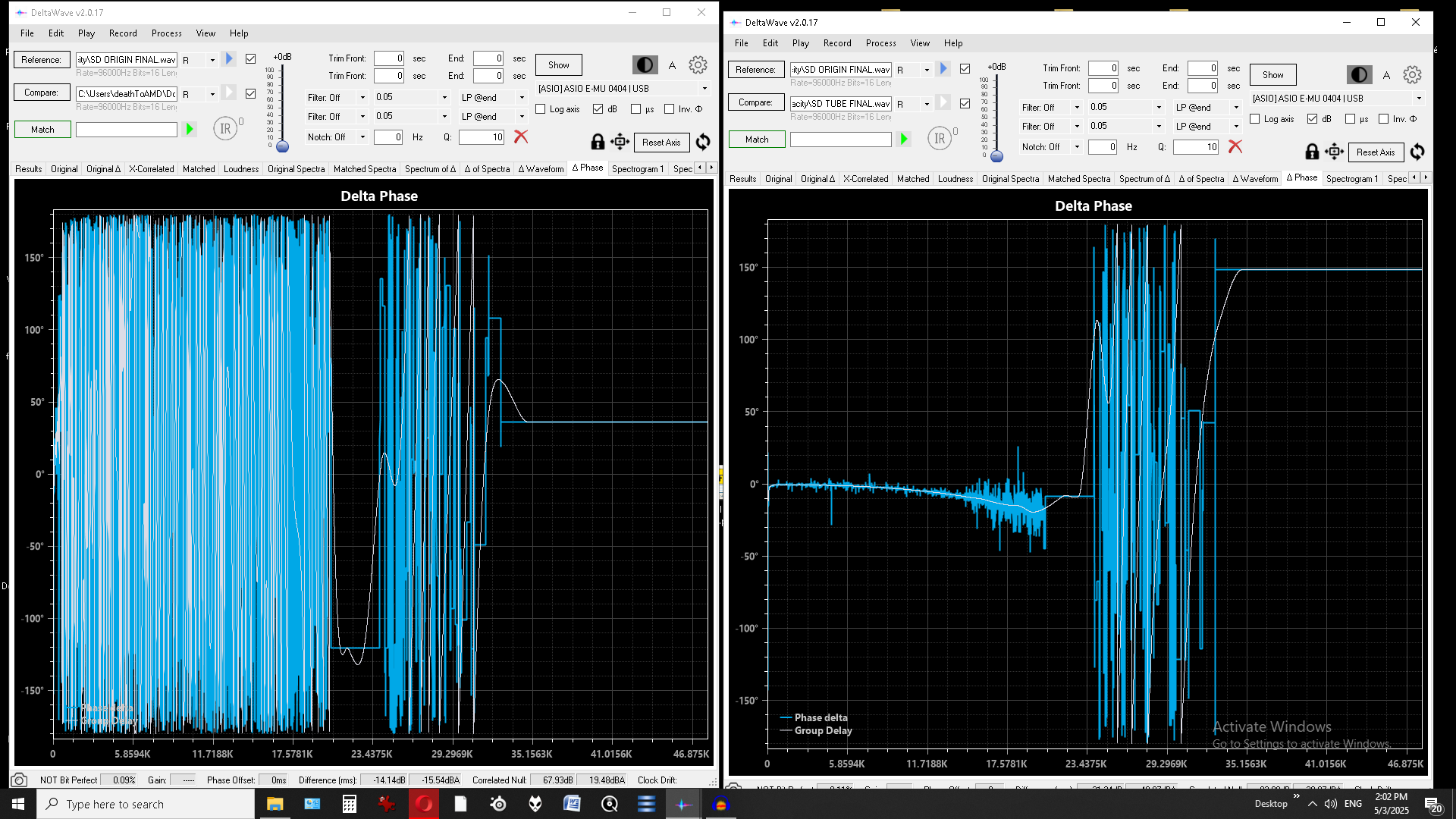The image size is (1456, 819).
Task: Click the taskbar search box
Action: [146, 804]
